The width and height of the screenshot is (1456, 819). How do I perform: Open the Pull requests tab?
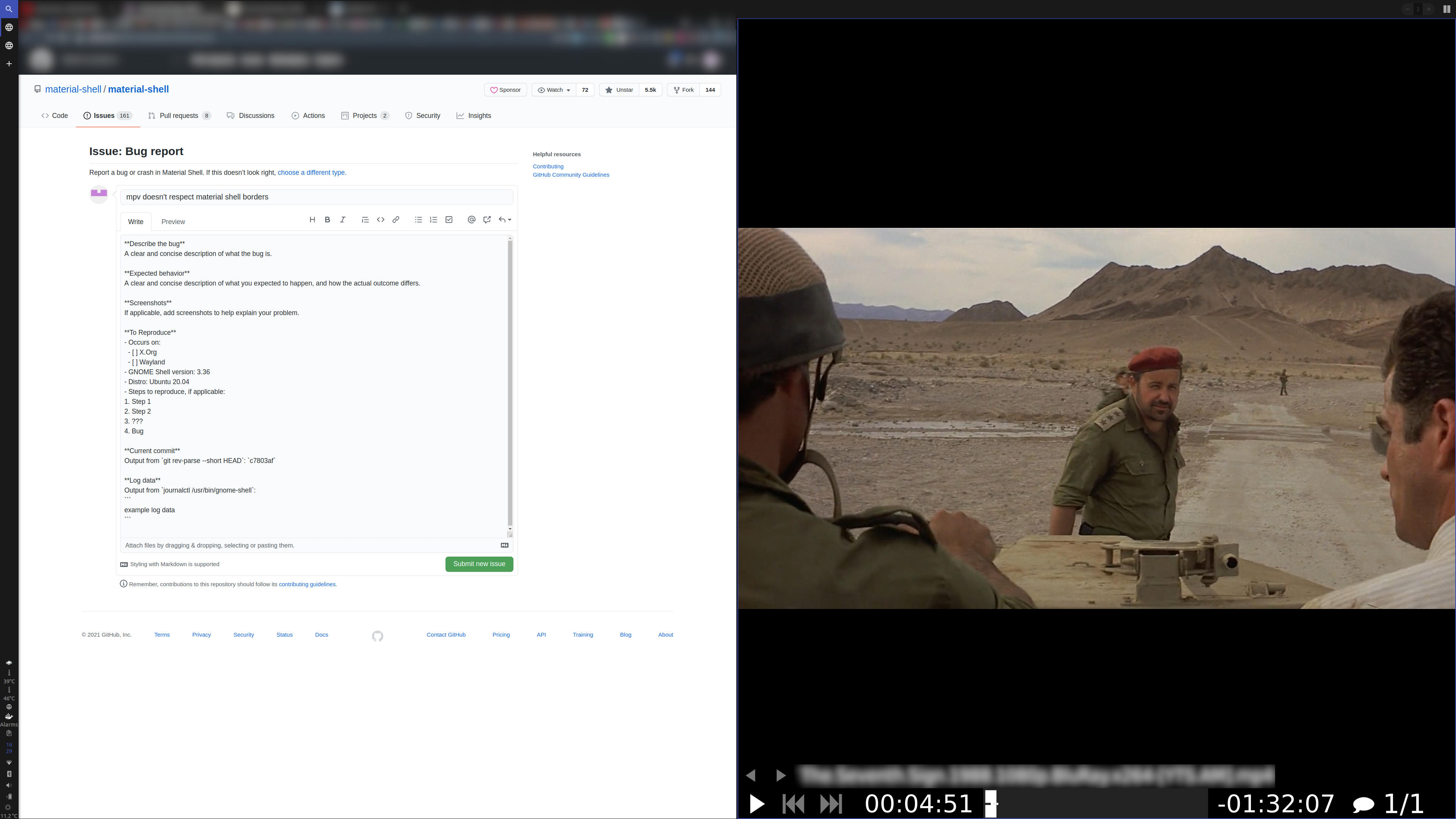179,116
